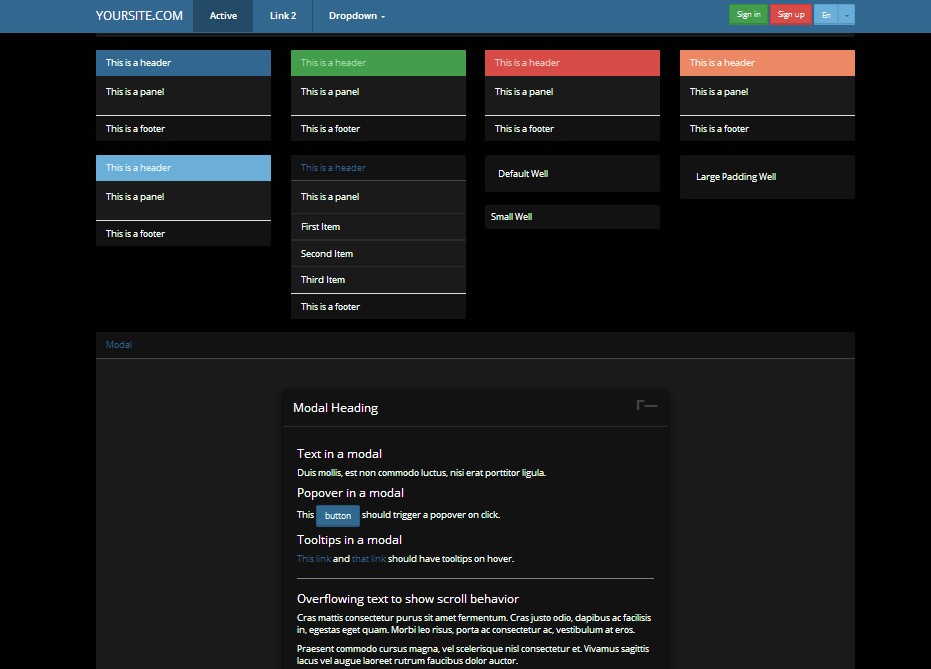Click the Default Well box
931x669 pixels.
point(572,173)
